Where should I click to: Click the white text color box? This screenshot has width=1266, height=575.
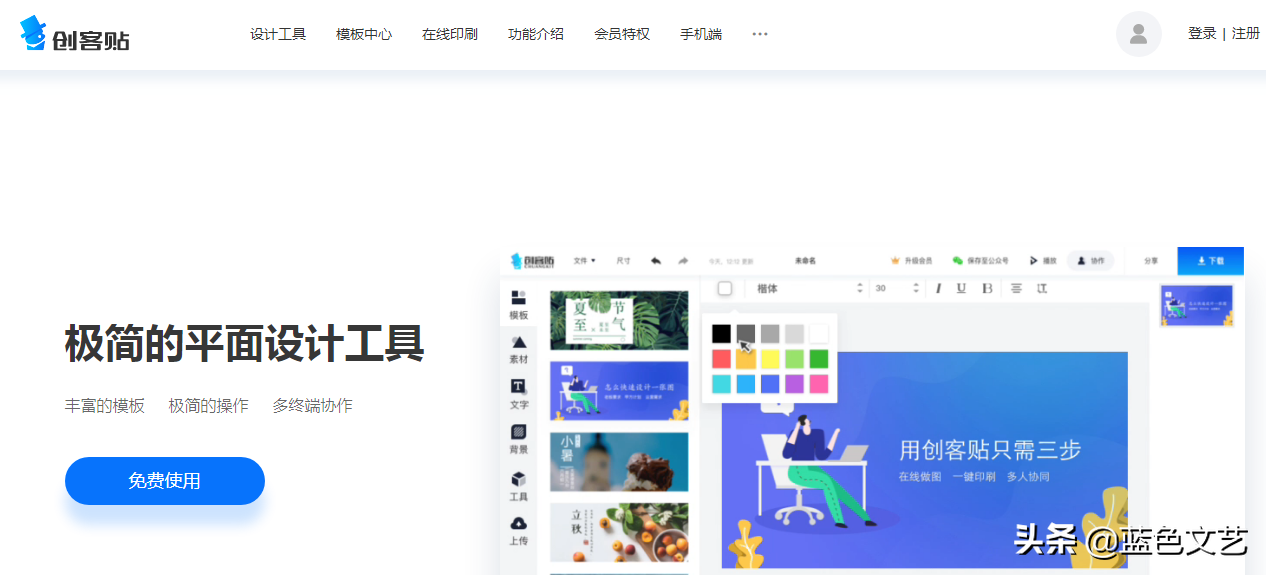[725, 288]
